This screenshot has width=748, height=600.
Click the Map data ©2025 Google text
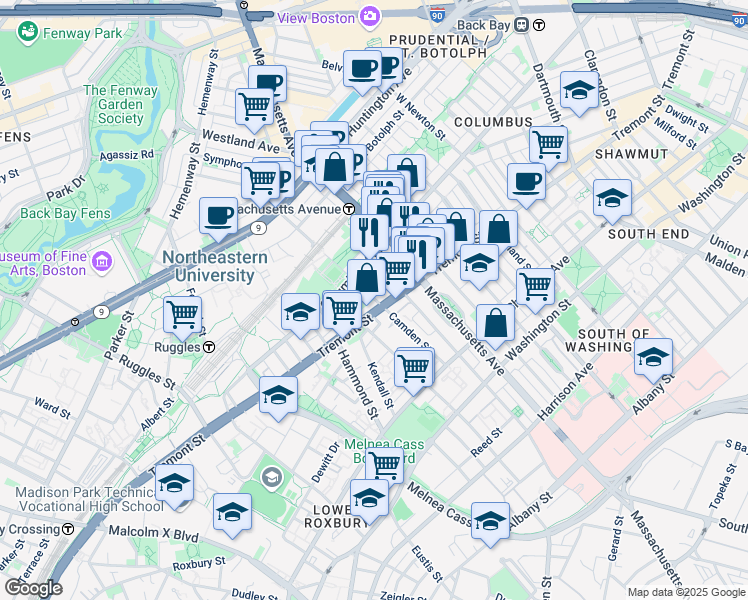686,592
